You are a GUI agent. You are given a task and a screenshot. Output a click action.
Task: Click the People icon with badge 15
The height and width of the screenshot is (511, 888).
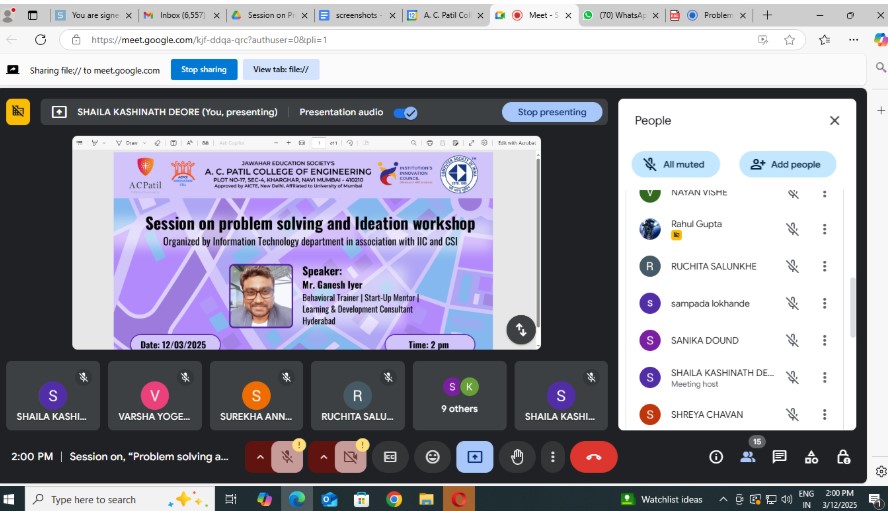click(747, 457)
